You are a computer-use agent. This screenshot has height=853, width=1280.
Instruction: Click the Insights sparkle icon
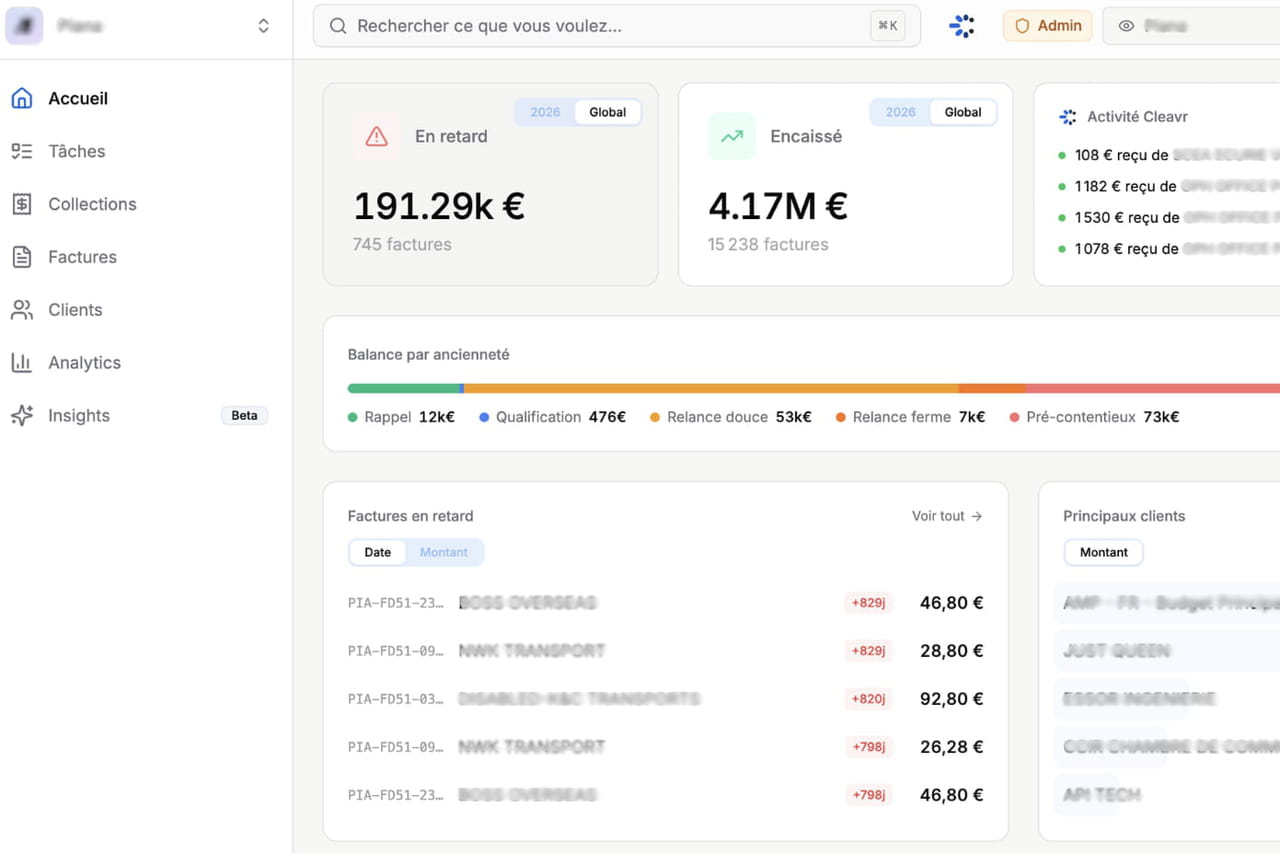coord(21,416)
